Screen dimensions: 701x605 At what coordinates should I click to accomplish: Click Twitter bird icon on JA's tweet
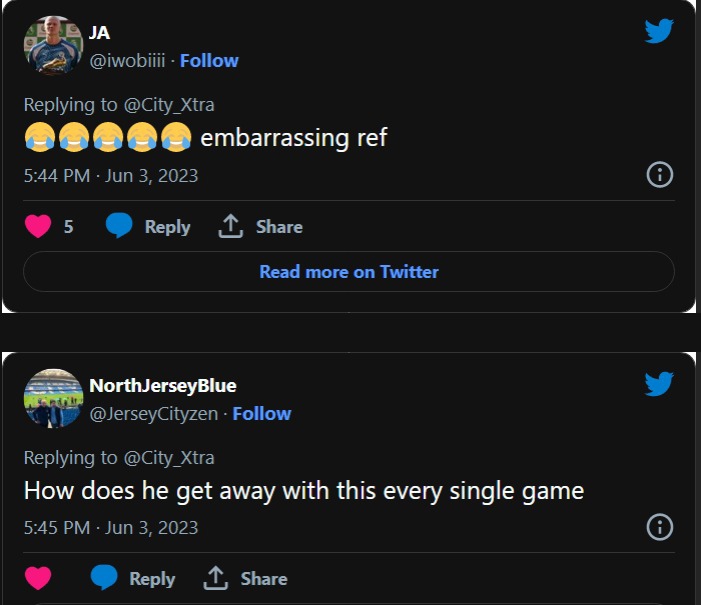point(659,31)
